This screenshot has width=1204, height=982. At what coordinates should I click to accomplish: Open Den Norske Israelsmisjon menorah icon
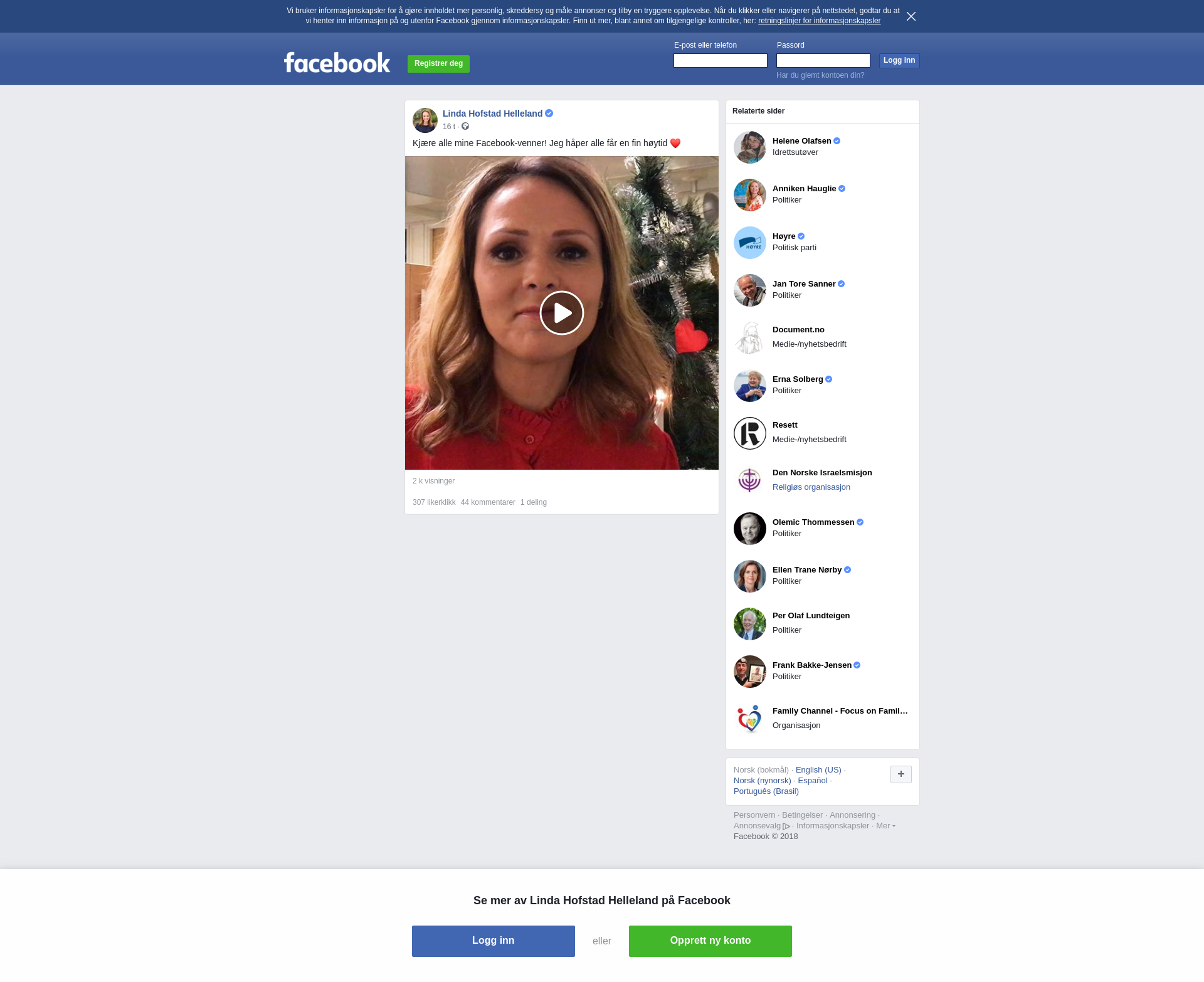coord(750,481)
